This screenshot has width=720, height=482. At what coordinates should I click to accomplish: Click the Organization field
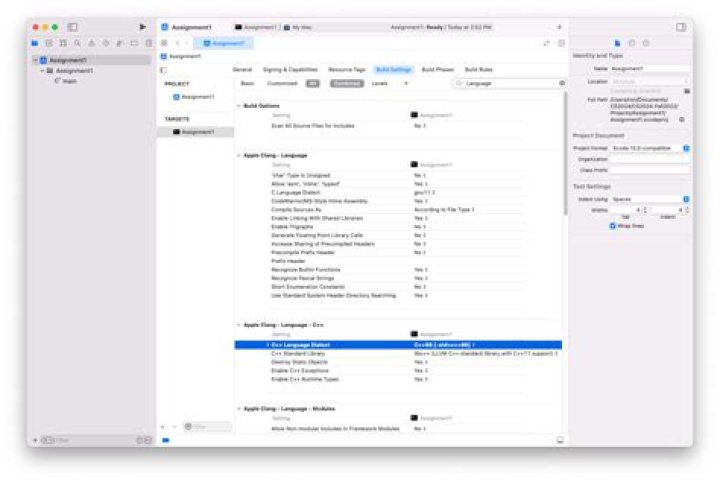pos(650,159)
